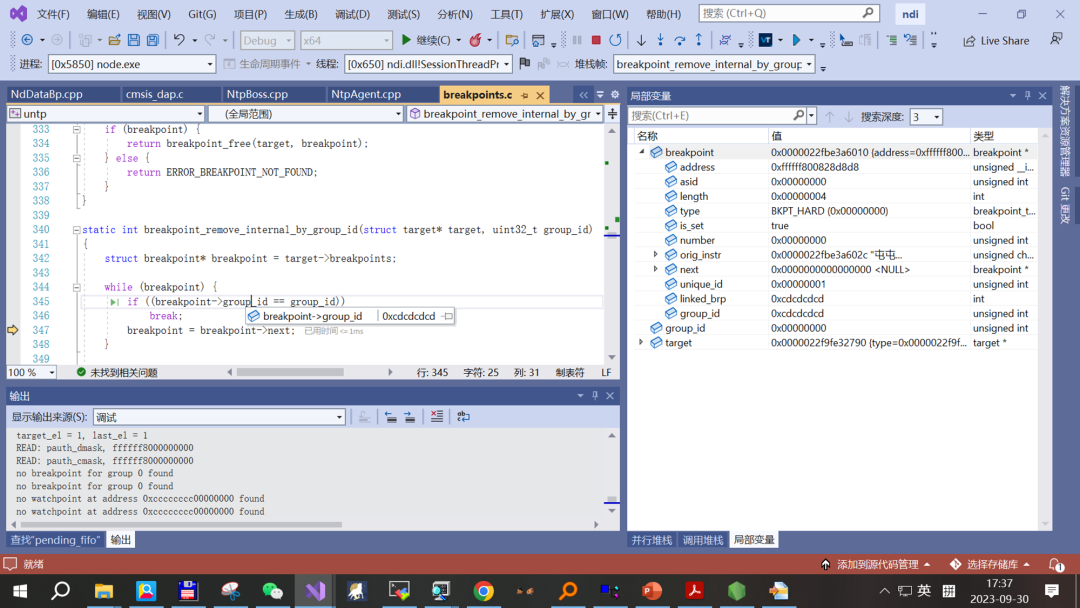Image resolution: width=1080 pixels, height=608 pixels.
Task: Open Google Chrome from the taskbar
Action: [x=484, y=591]
